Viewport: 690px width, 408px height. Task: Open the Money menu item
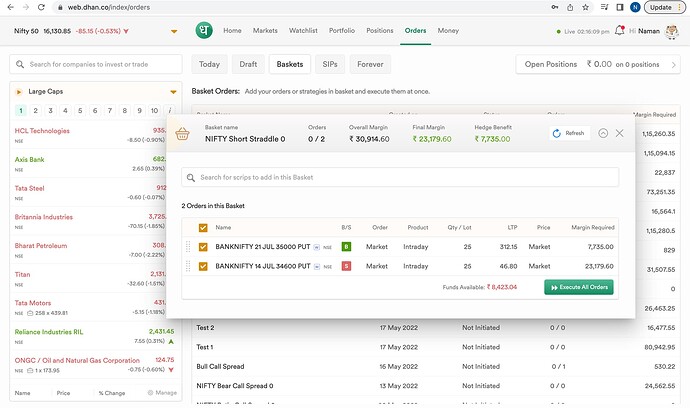point(448,30)
